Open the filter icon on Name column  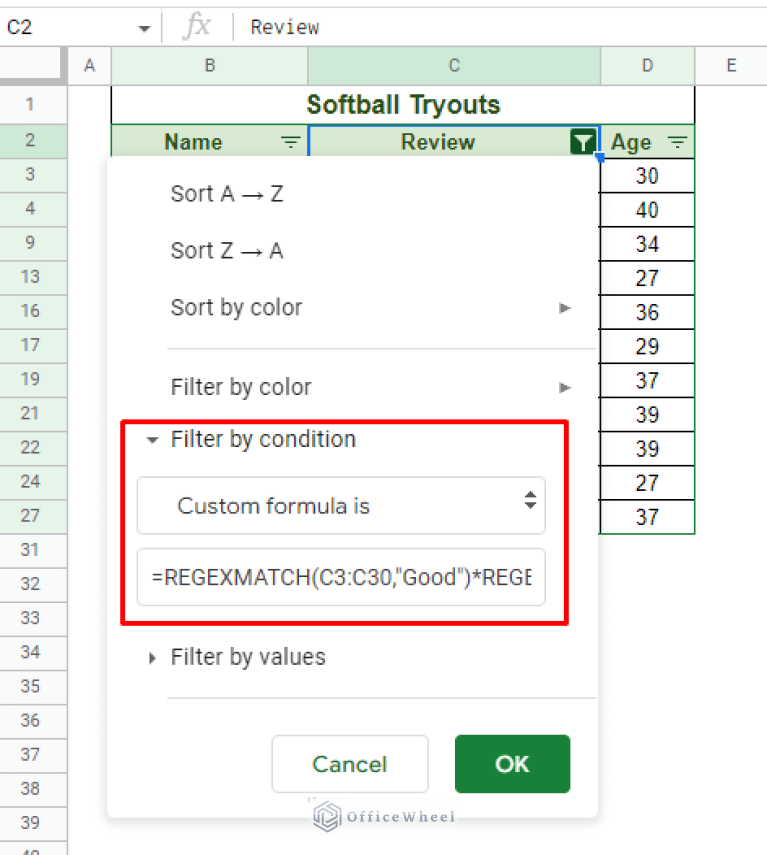pos(291,142)
